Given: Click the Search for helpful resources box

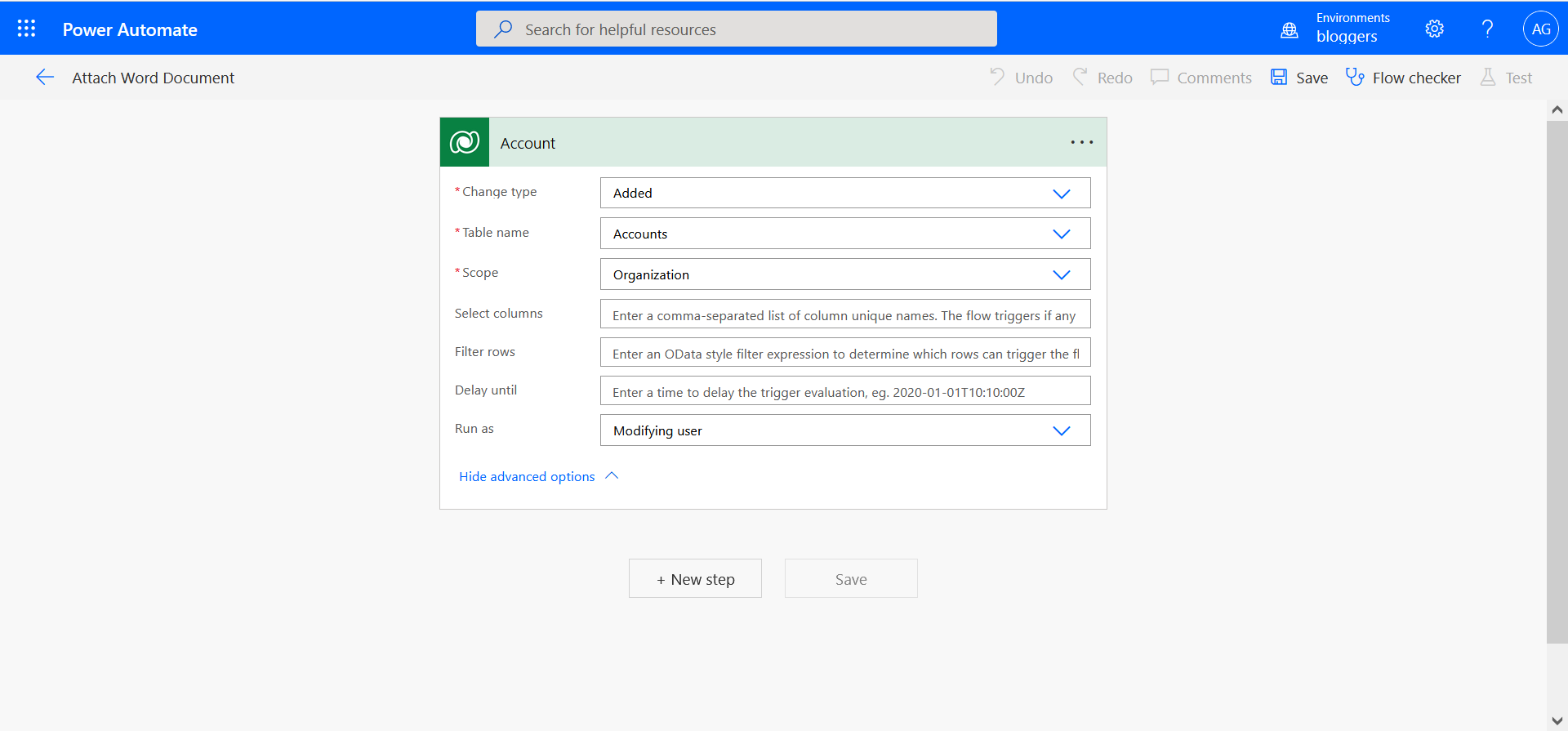Looking at the screenshot, I should coord(737,29).
